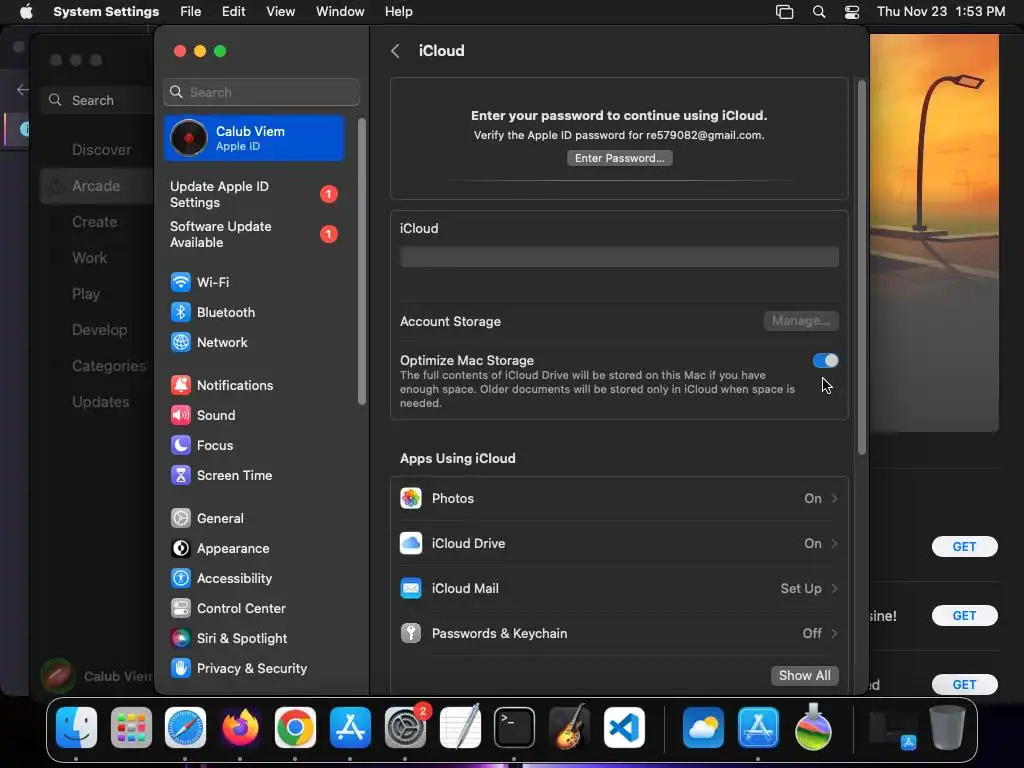Viewport: 1024px width, 768px height.
Task: Open Finder from the Dock
Action: pyautogui.click(x=76, y=728)
